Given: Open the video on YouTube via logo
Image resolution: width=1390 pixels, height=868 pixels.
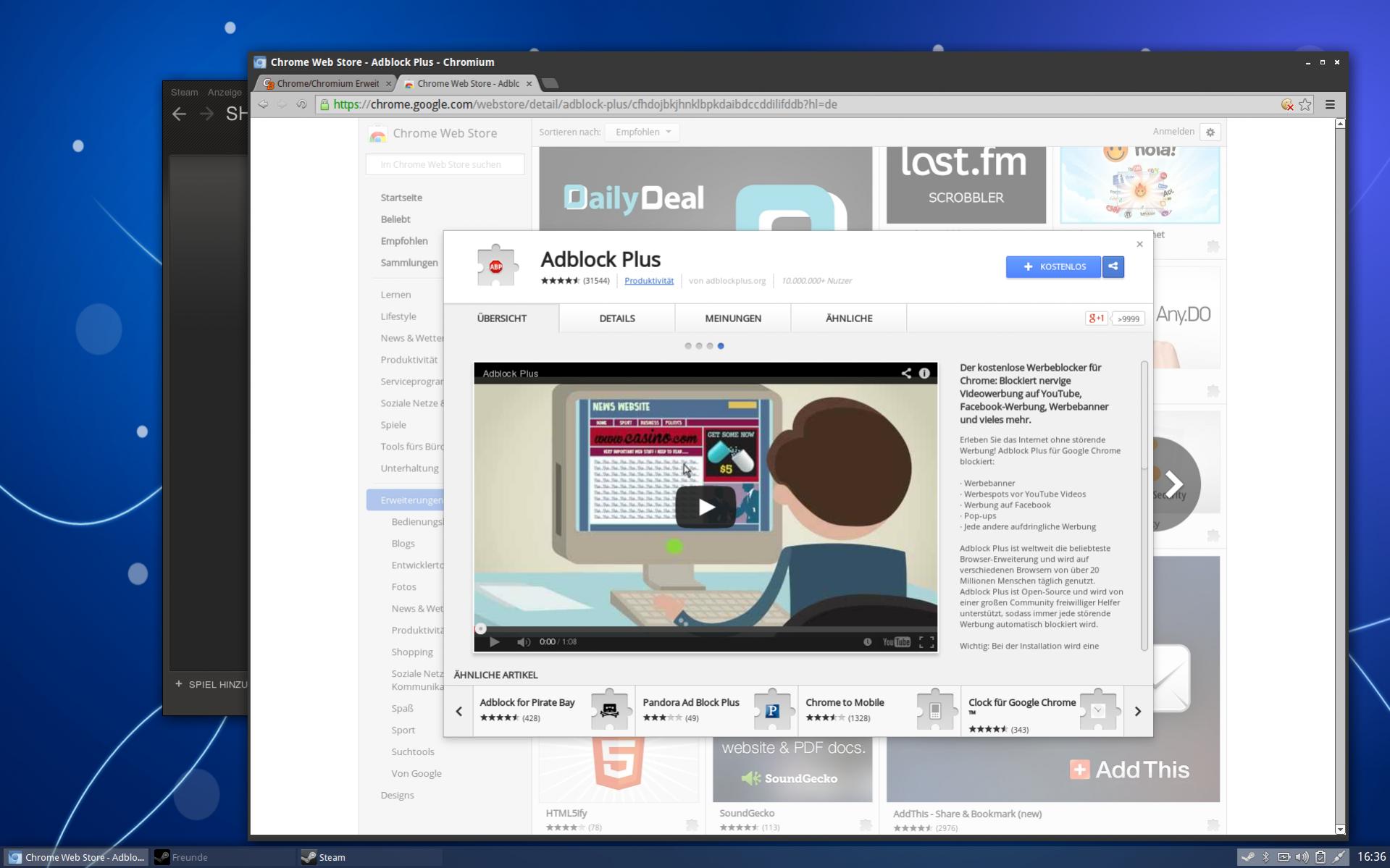Looking at the screenshot, I should pos(896,641).
